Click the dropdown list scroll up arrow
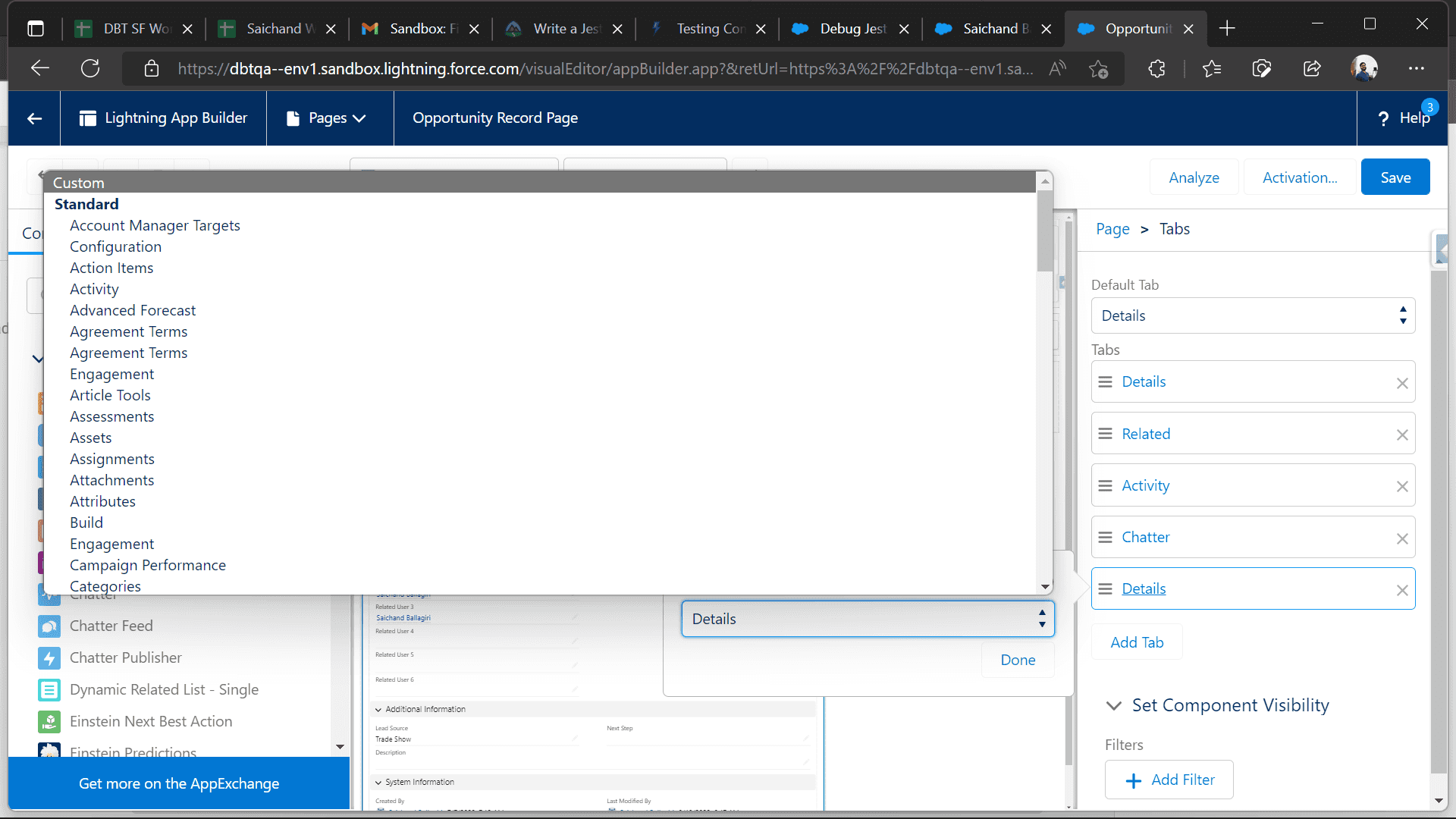Viewport: 1456px width, 819px height. [x=1045, y=181]
